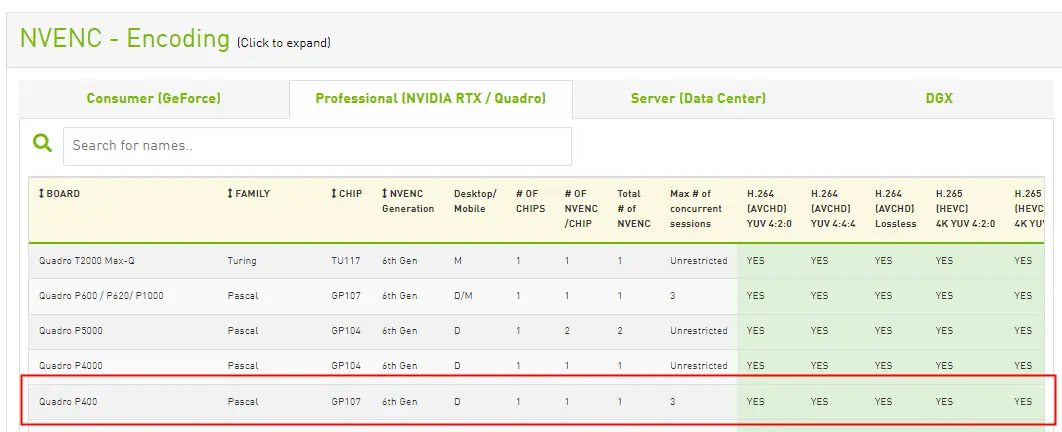
Task: Click 6th Gen in Quadro P5000 row
Action: 400,331
